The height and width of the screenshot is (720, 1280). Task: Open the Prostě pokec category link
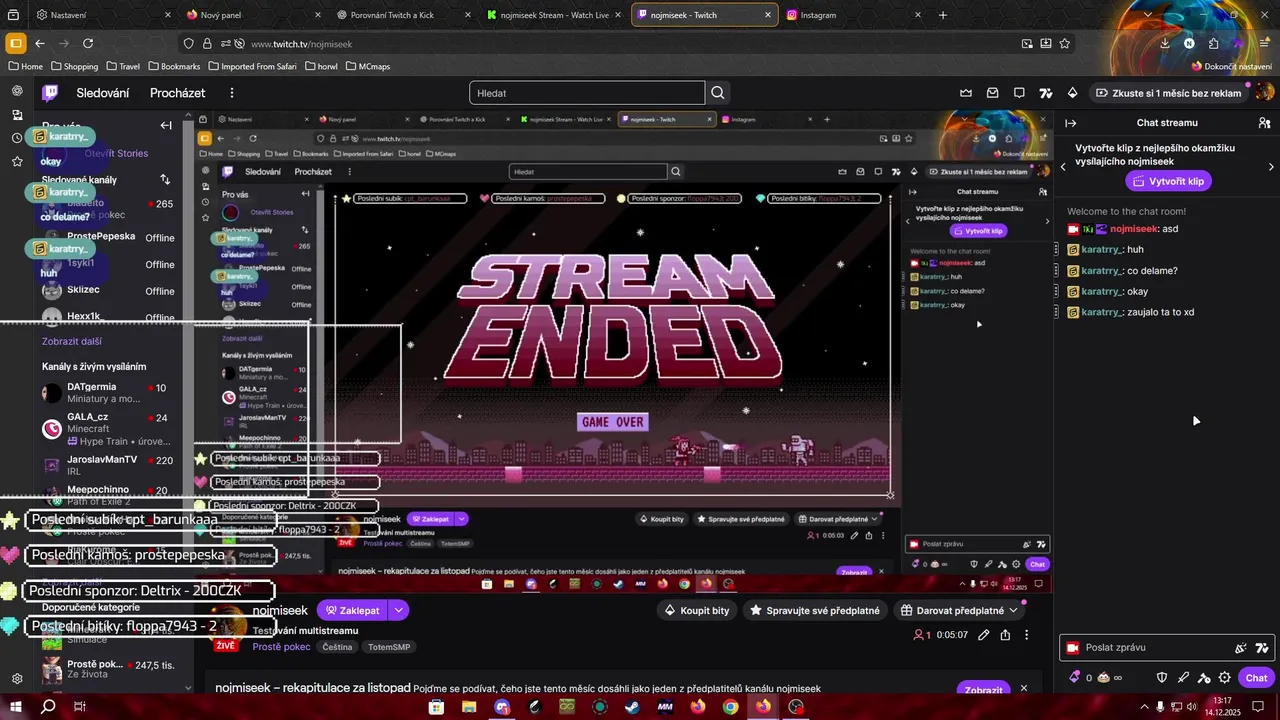pos(281,647)
